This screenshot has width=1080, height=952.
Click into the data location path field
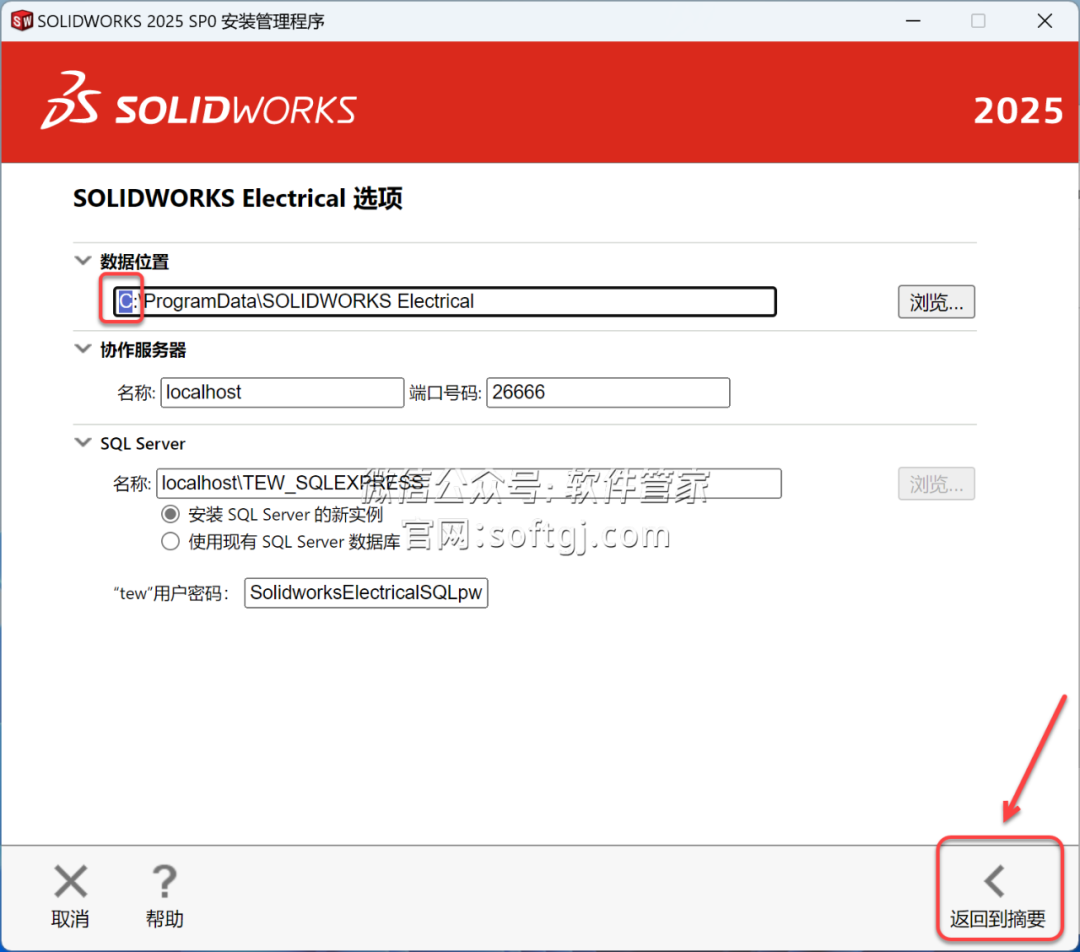(x=445, y=302)
